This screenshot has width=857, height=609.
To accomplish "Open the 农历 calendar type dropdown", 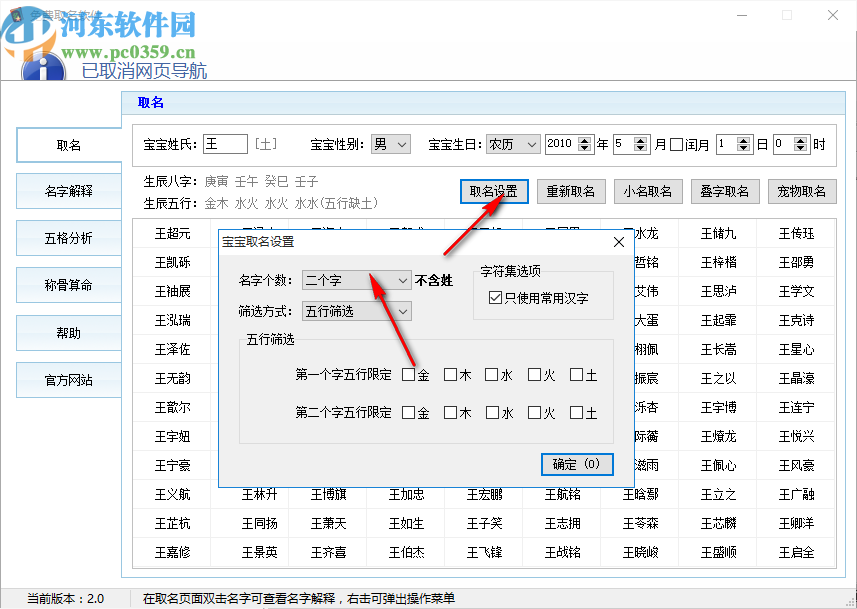I will tap(512, 143).
